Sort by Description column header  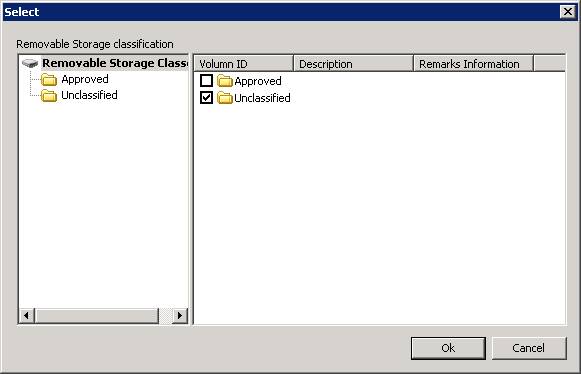[x=353, y=64]
